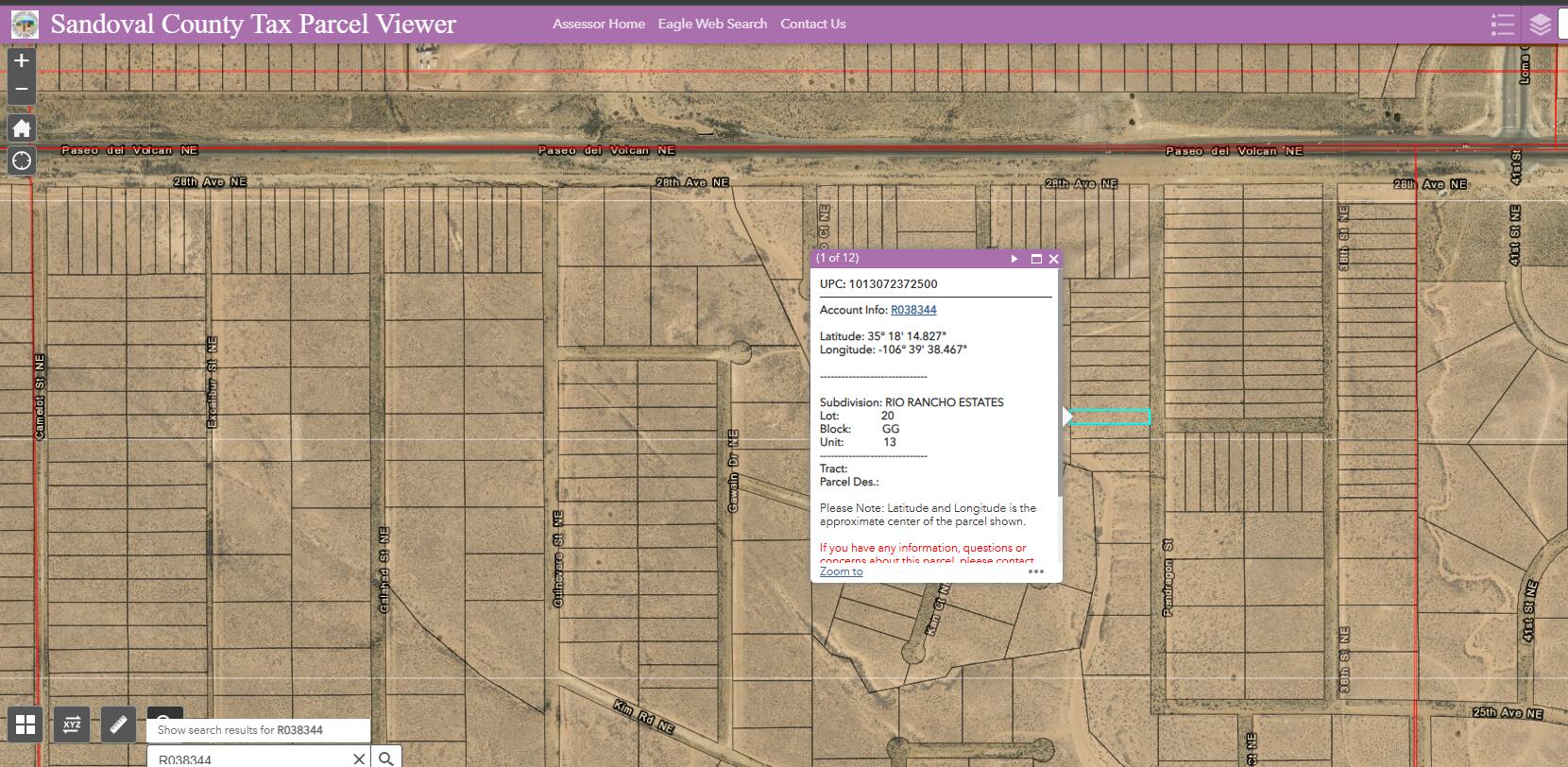Zoom out of the map
The width and height of the screenshot is (1568, 767).
[22, 89]
